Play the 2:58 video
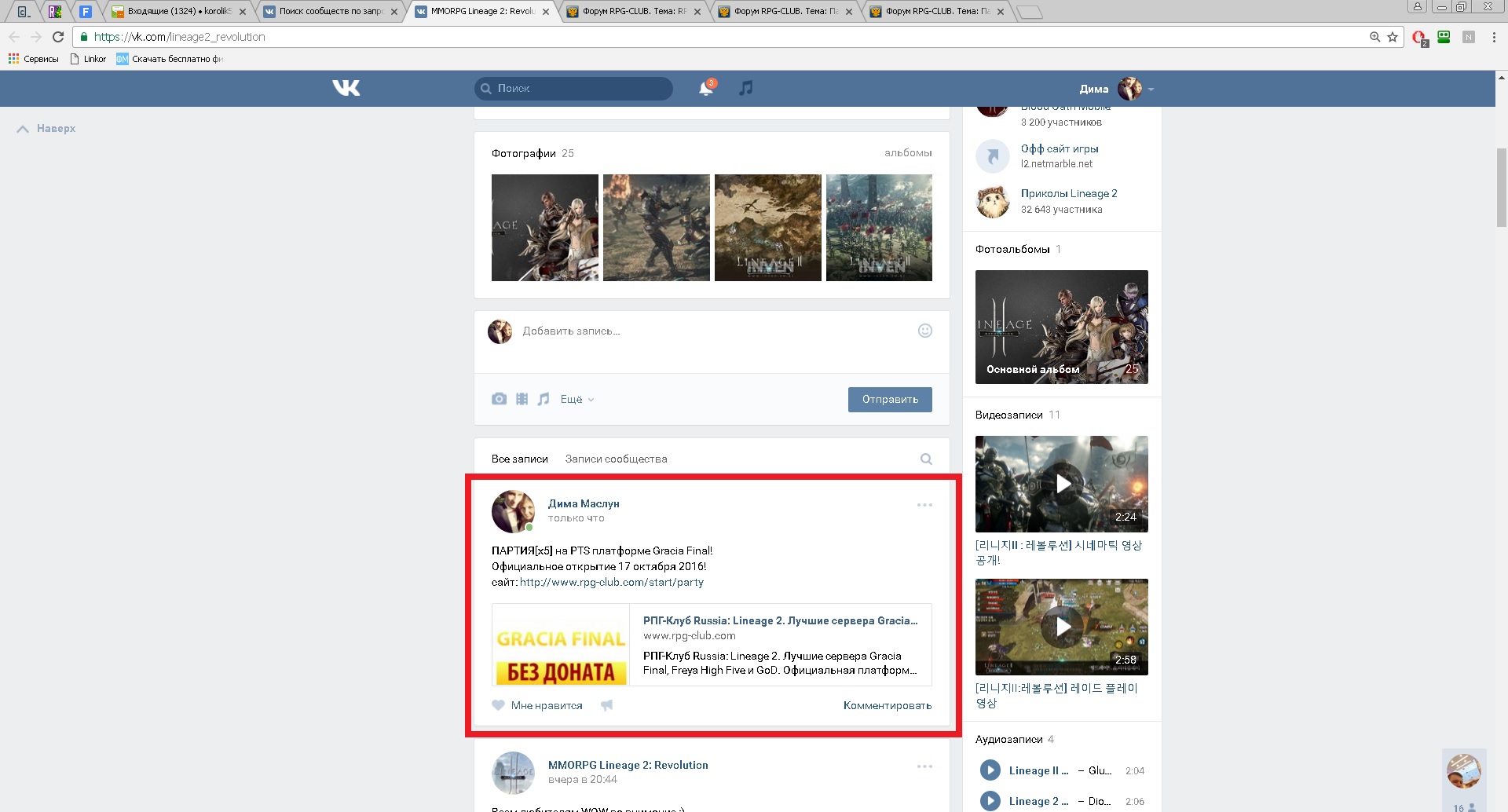The image size is (1508, 812). click(1062, 627)
